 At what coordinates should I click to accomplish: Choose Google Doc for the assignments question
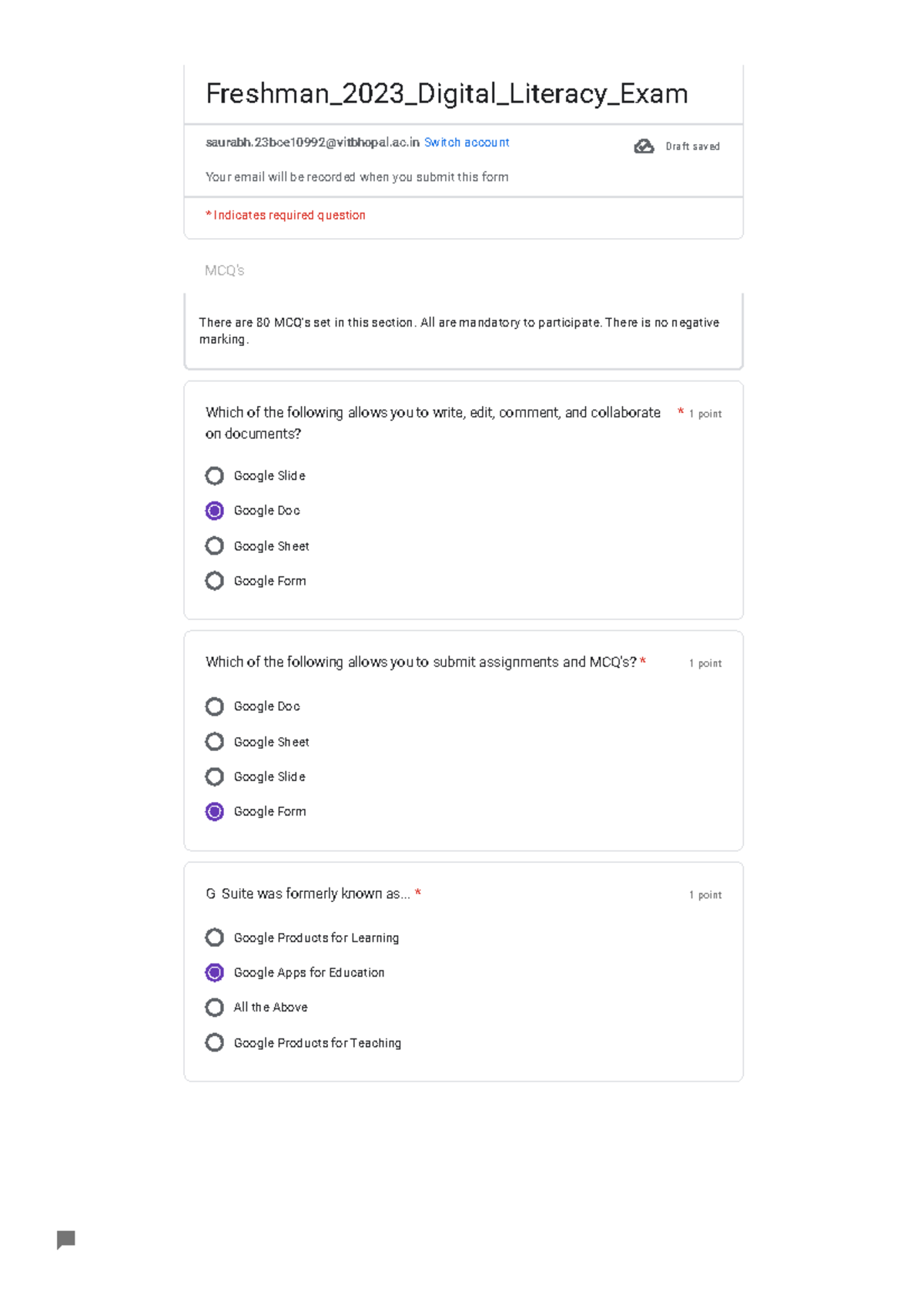point(214,706)
